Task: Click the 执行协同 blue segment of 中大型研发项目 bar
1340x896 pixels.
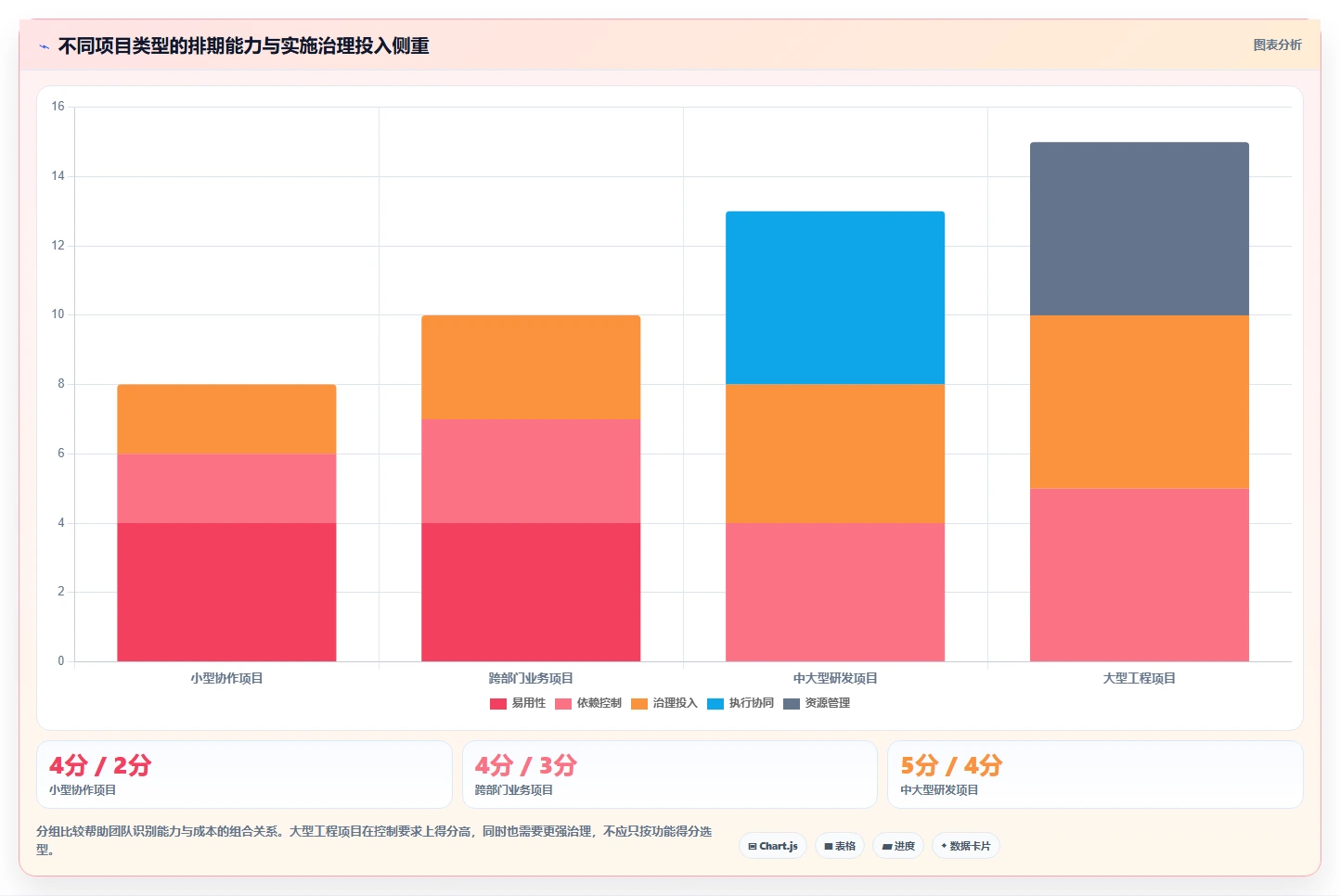Action: point(835,298)
